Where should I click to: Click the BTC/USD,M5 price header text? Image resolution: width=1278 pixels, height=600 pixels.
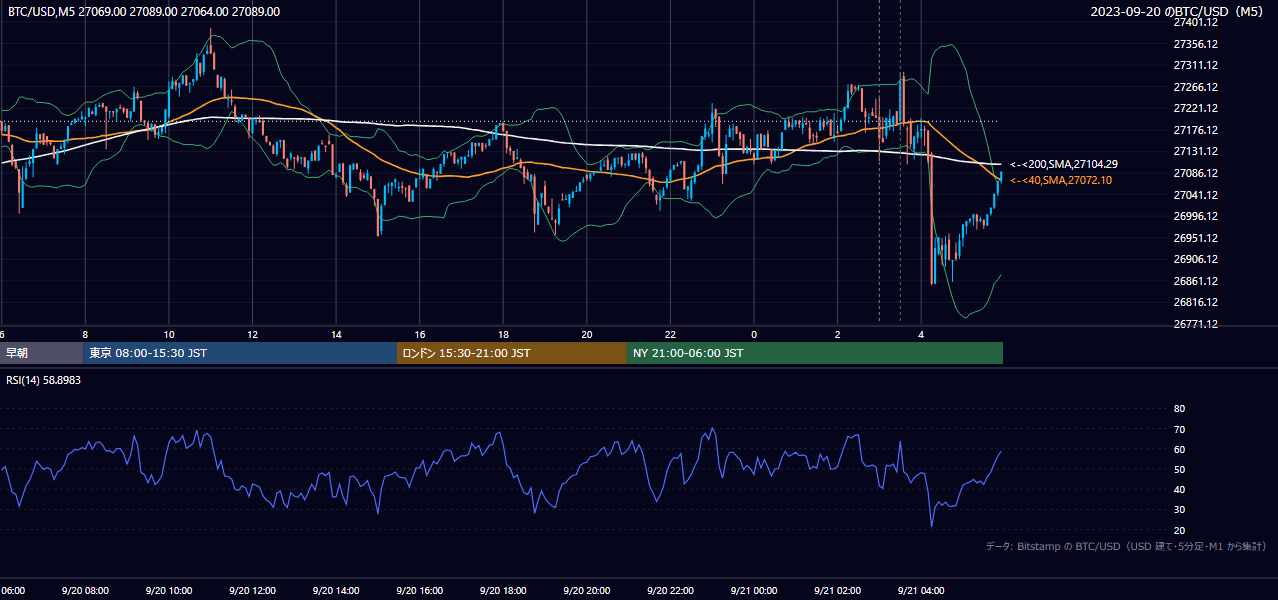[144, 12]
